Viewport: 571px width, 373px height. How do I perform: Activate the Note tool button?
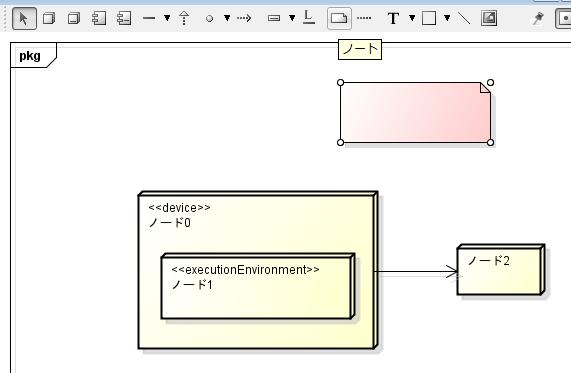pos(339,18)
